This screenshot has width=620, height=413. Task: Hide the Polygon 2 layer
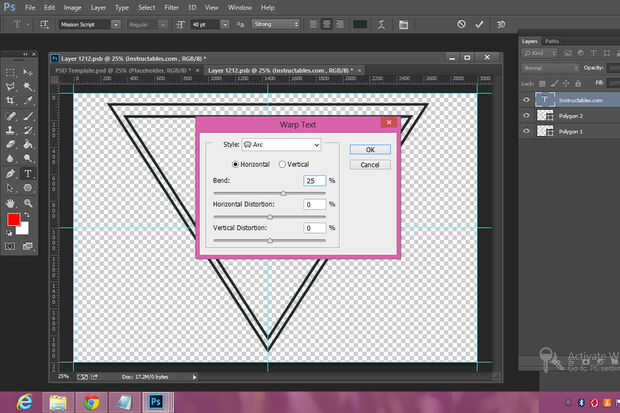click(x=526, y=116)
